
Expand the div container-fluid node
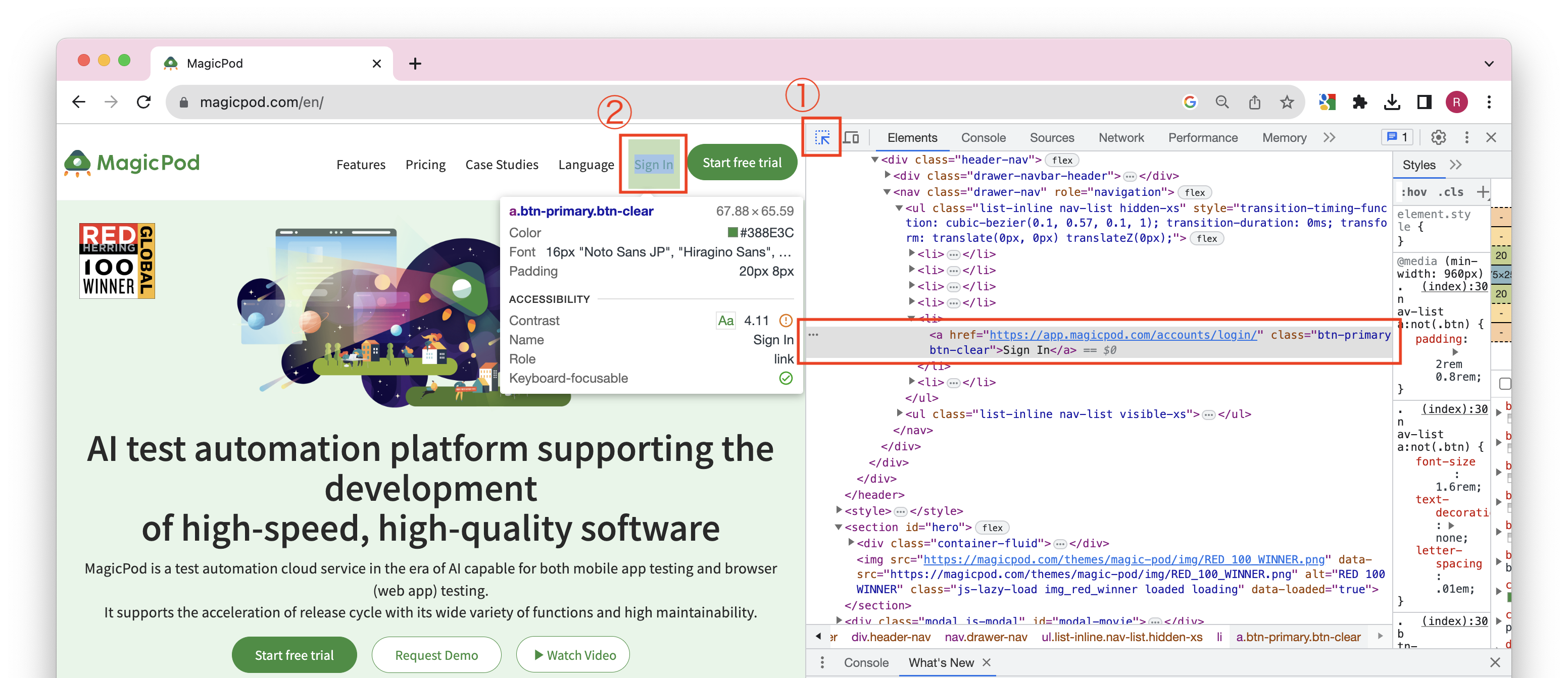[x=850, y=542]
